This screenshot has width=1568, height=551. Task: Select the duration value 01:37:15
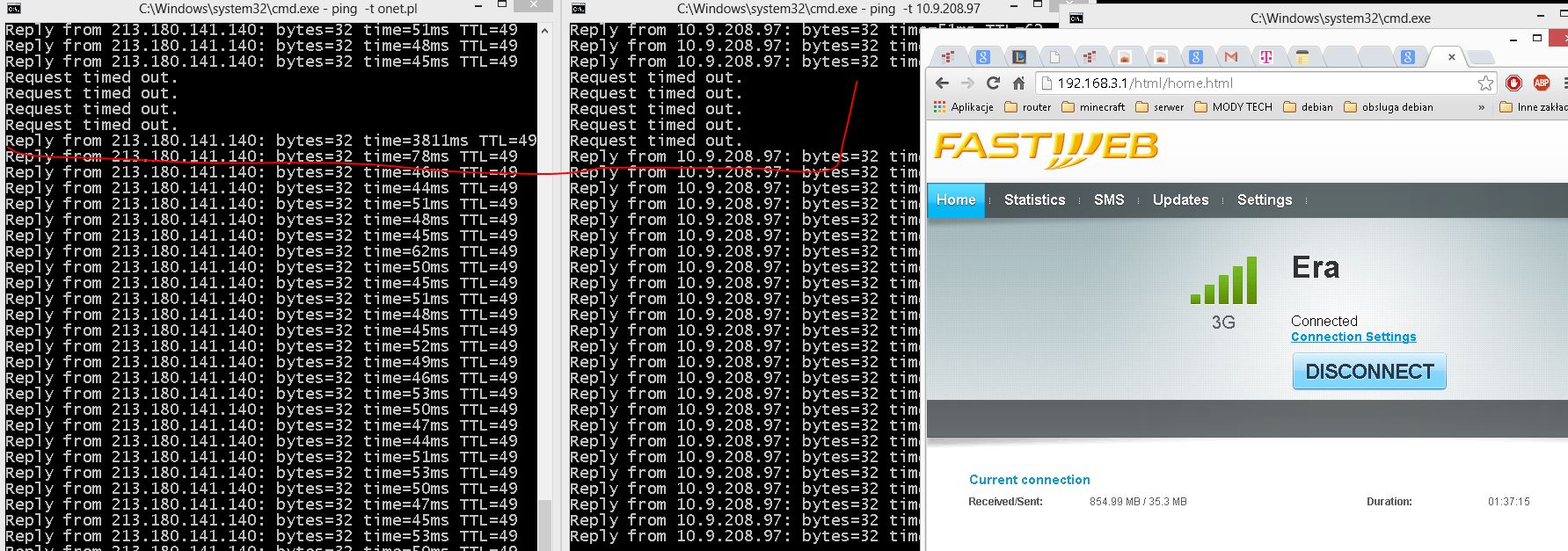pos(1508,502)
